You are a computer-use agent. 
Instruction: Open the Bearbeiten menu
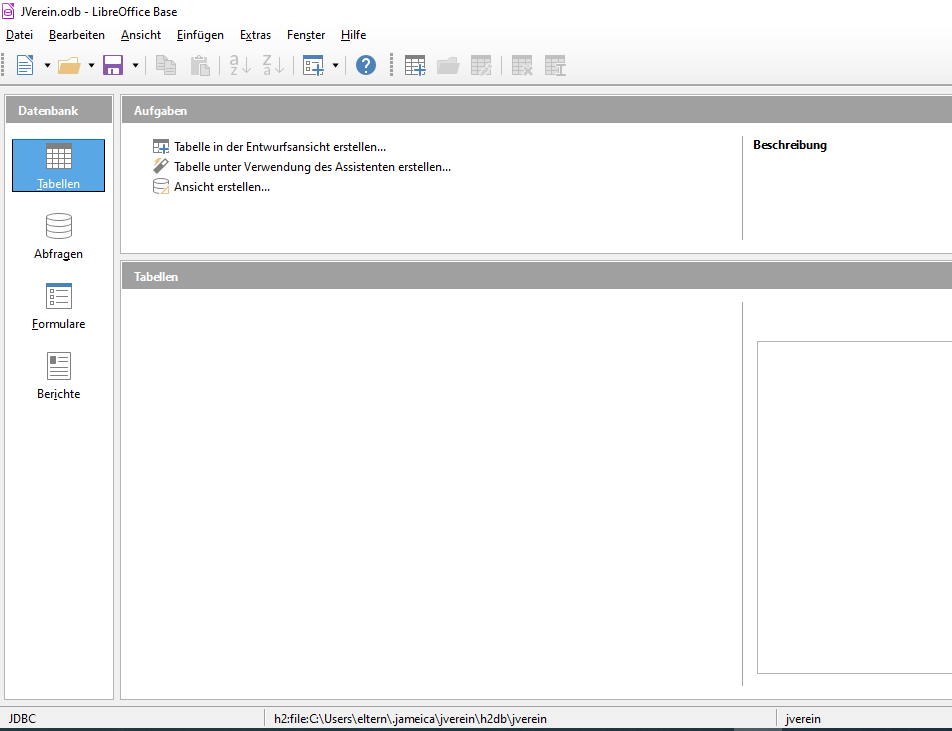pyautogui.click(x=77, y=35)
